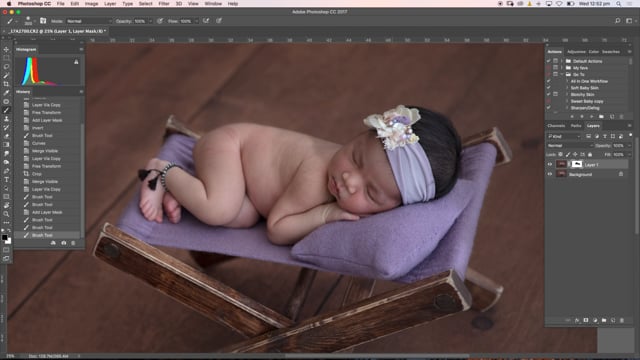Expand the Default Actions set
The width and height of the screenshot is (640, 360).
(562, 61)
